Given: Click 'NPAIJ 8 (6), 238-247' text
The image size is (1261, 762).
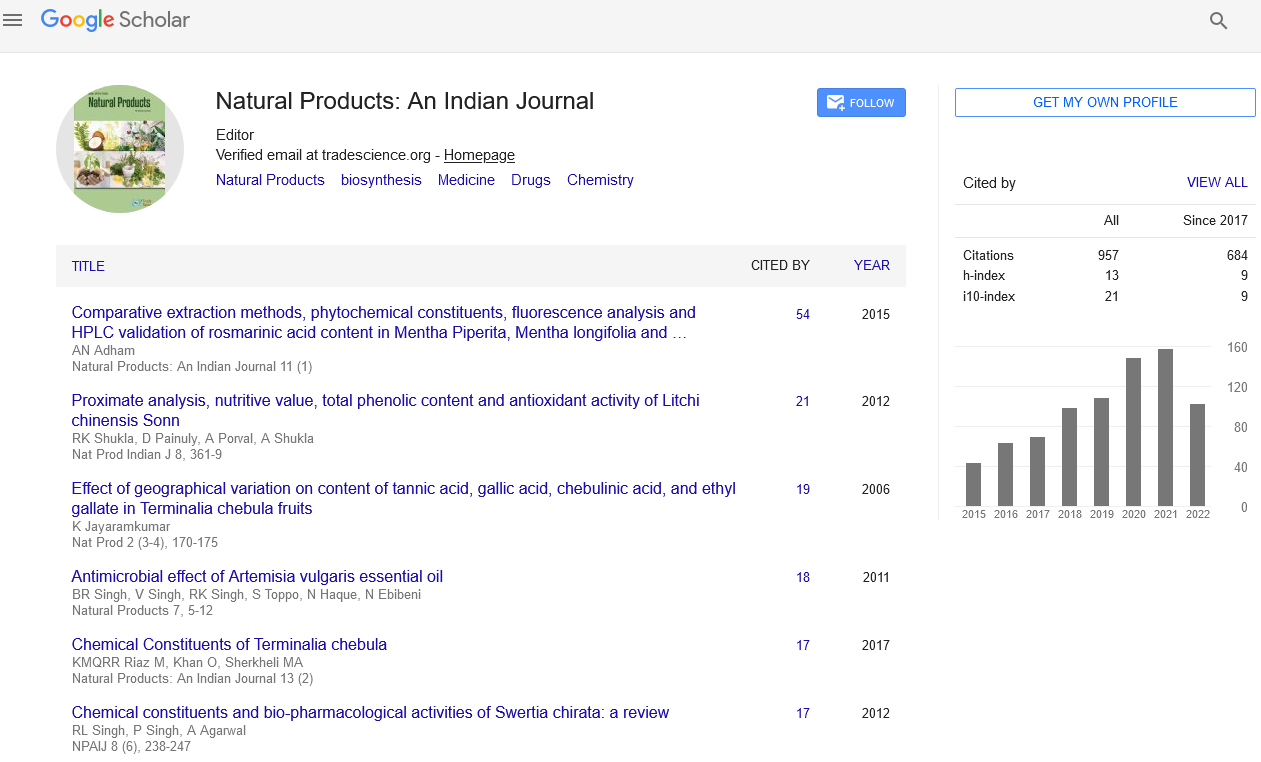Looking at the screenshot, I should click(131, 747).
